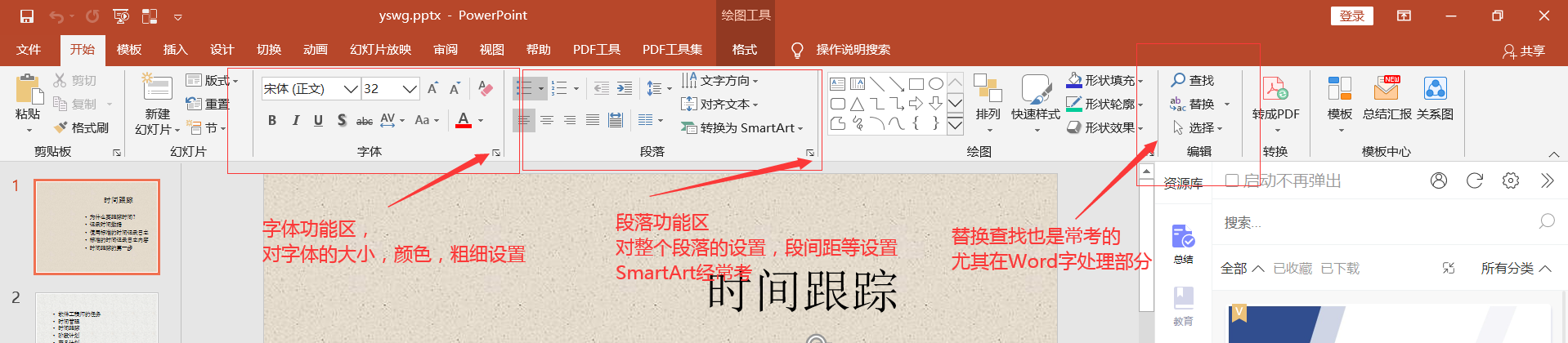1568x343 pixels.
Task: Expand the 所有分类 category list
Action: point(1516,269)
